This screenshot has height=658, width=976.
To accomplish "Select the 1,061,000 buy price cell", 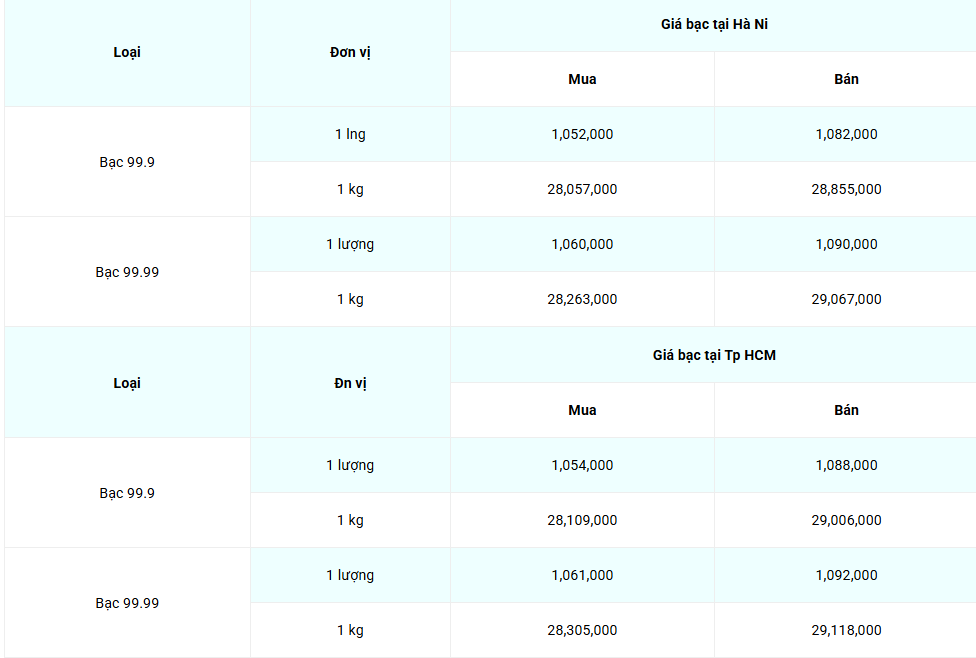I will point(582,575).
